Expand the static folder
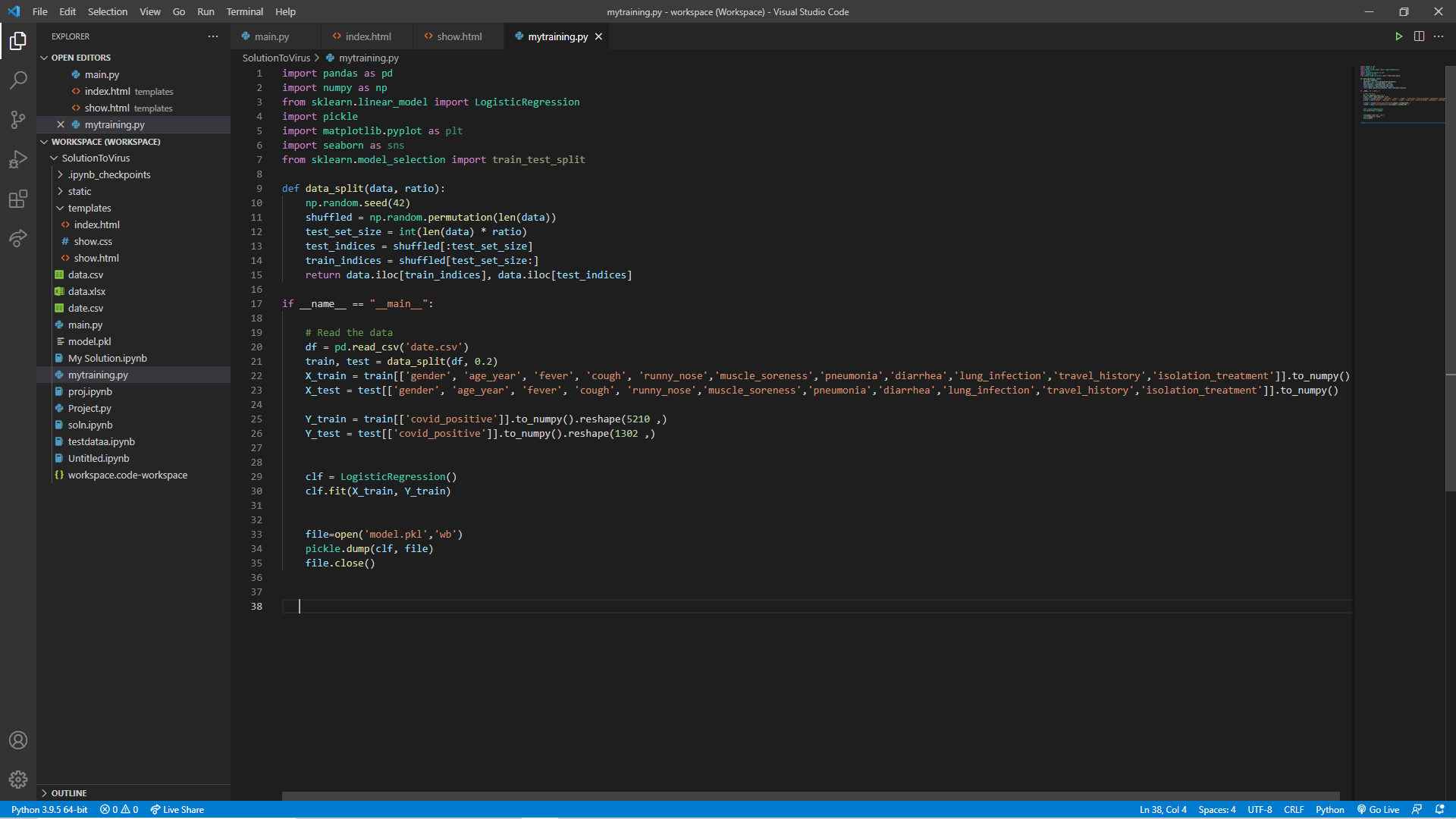 click(79, 191)
